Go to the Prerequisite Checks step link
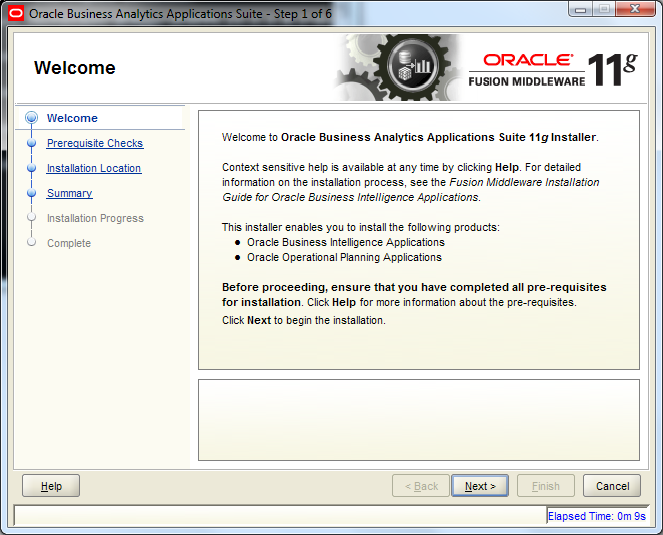Viewport: 663px width, 535px height. pyautogui.click(x=95, y=143)
